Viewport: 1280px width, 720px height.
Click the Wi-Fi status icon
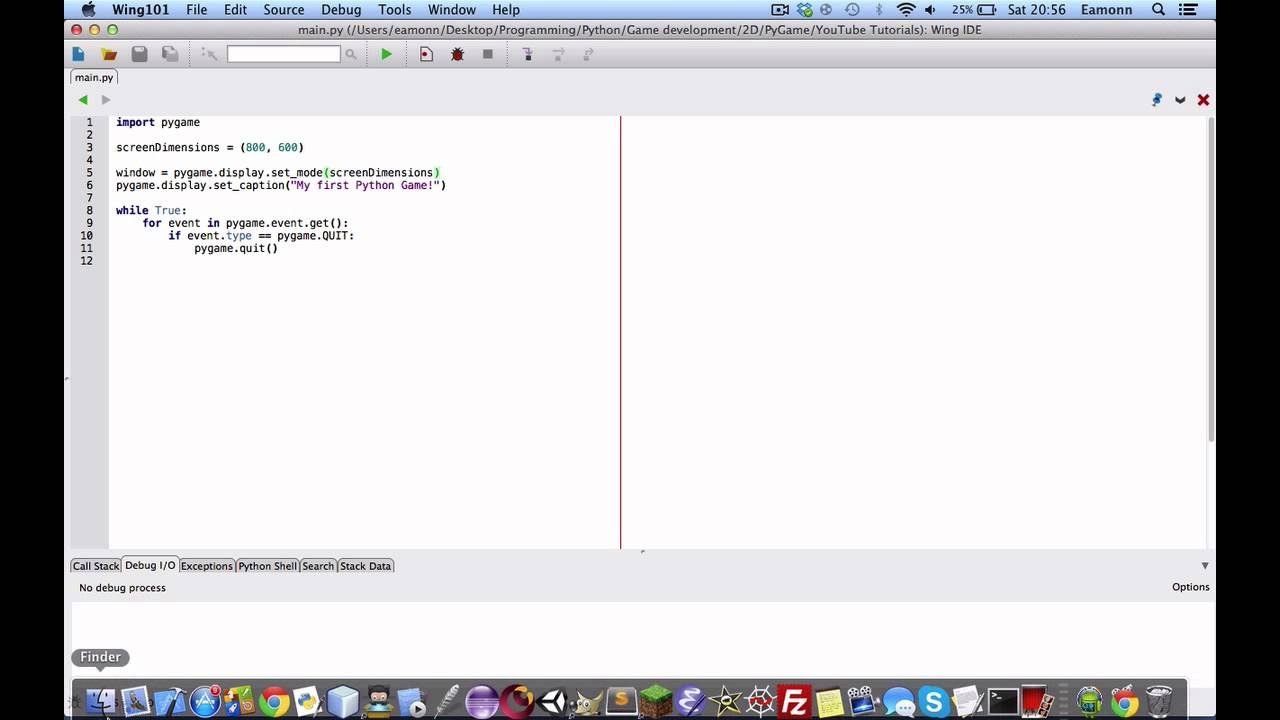pyautogui.click(x=906, y=9)
